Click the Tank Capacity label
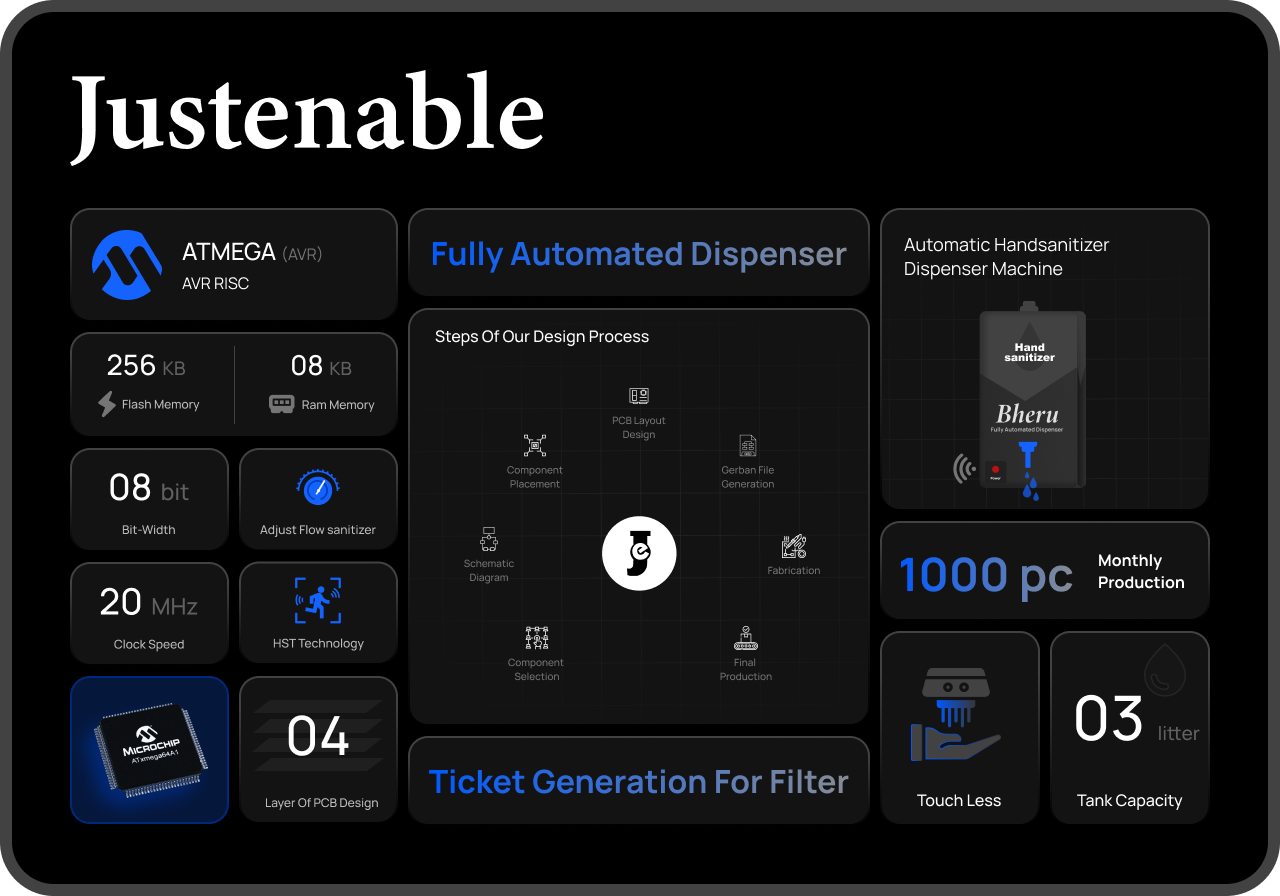 1129,800
